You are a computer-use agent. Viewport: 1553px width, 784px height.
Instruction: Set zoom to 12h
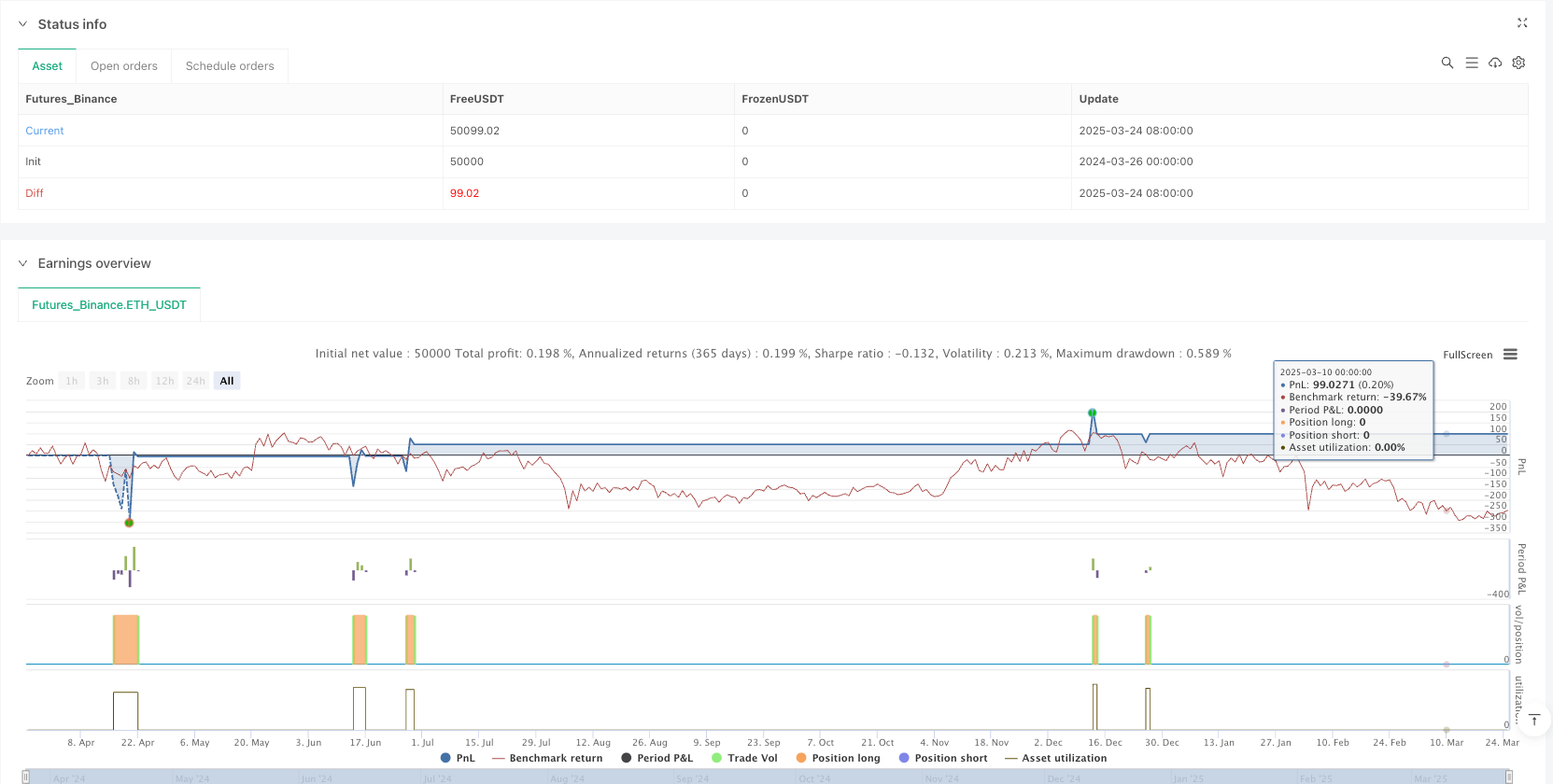click(x=164, y=381)
